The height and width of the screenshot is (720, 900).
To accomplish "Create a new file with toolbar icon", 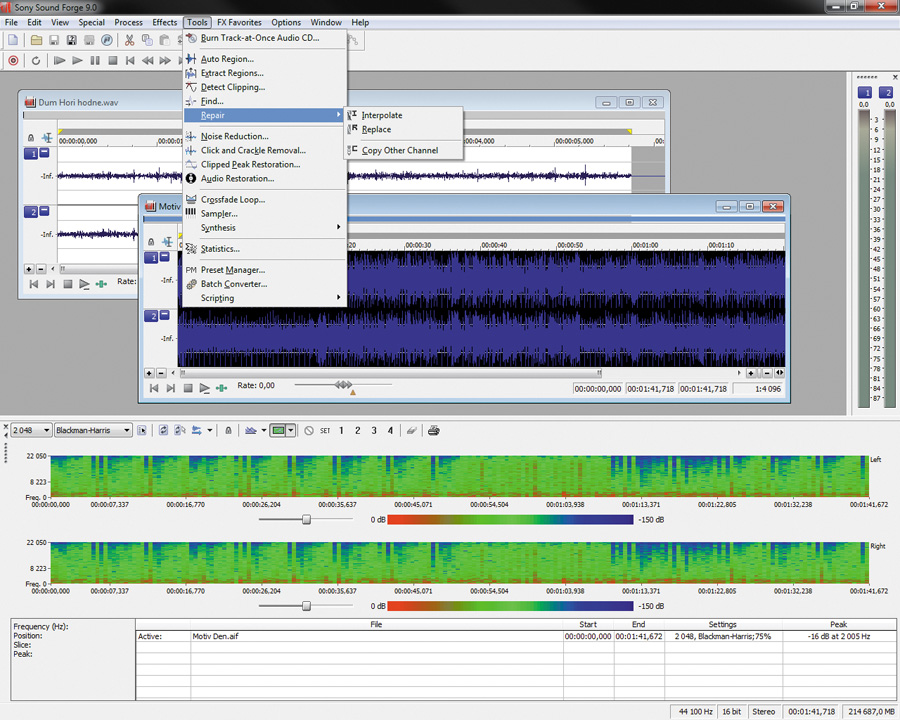I will tap(13, 40).
